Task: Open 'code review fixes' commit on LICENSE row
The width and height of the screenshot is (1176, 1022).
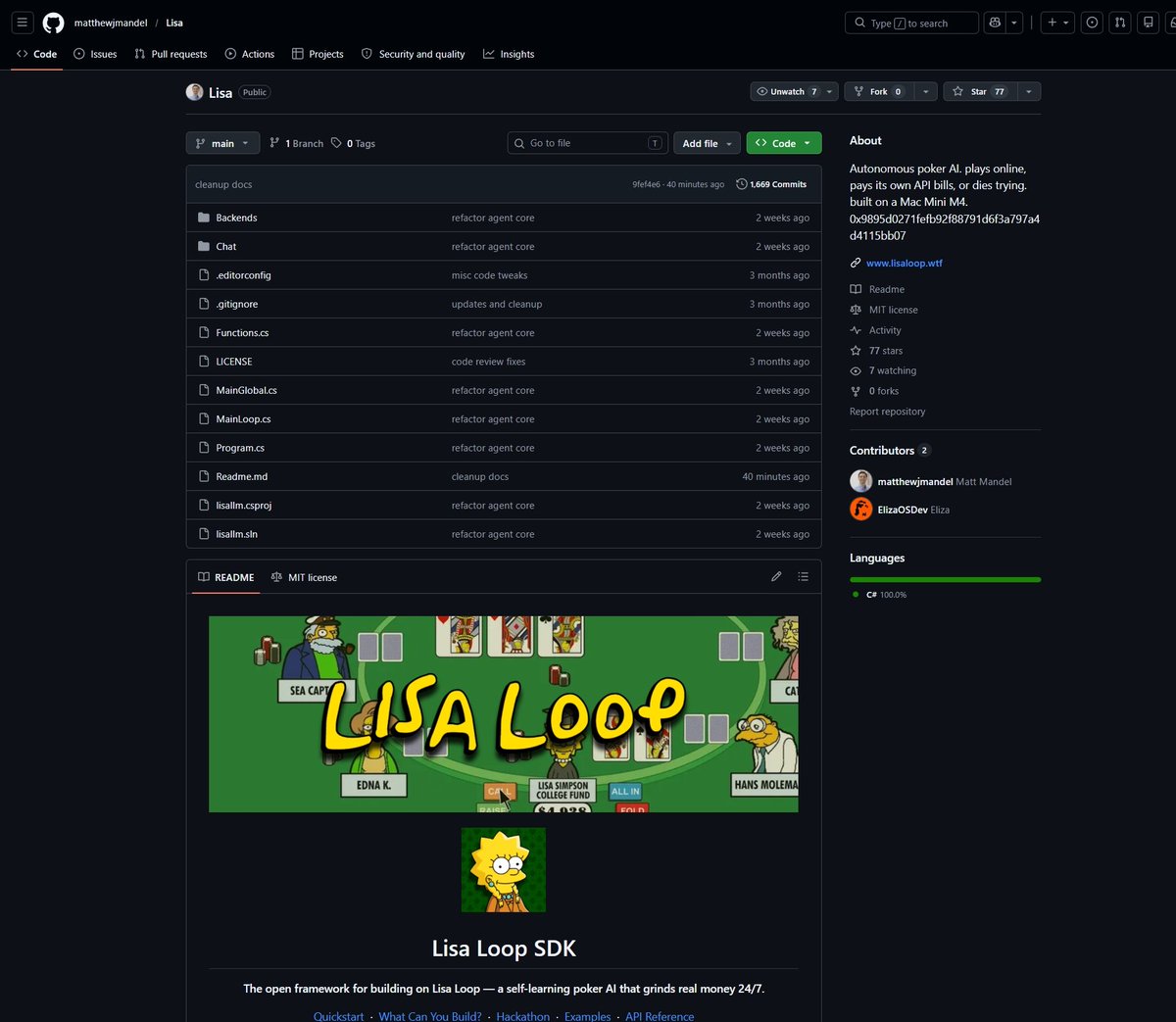Action: coord(488,362)
